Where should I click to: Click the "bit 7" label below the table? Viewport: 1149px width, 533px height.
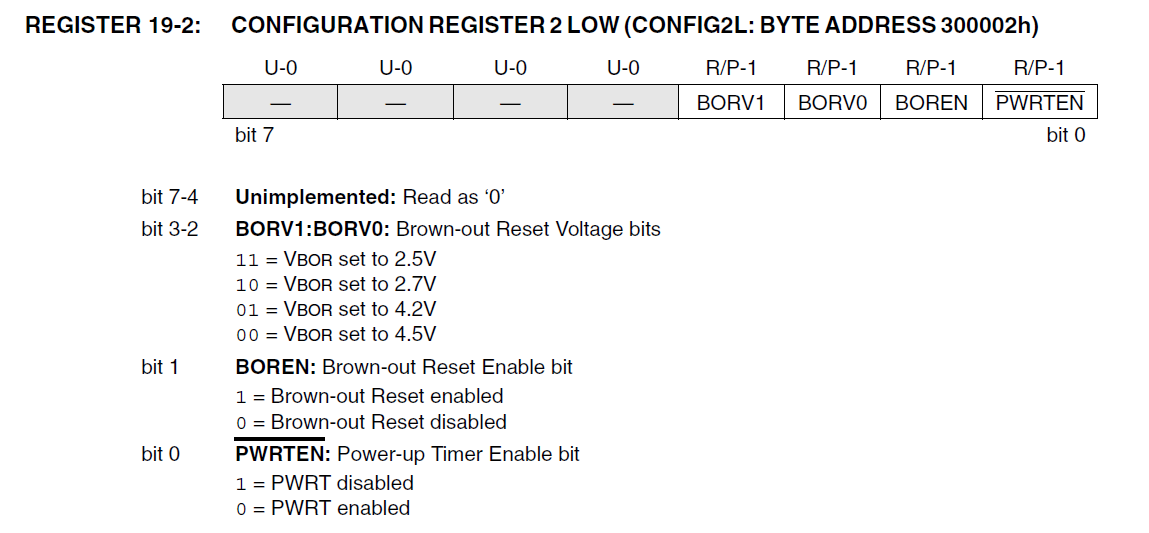click(x=254, y=135)
